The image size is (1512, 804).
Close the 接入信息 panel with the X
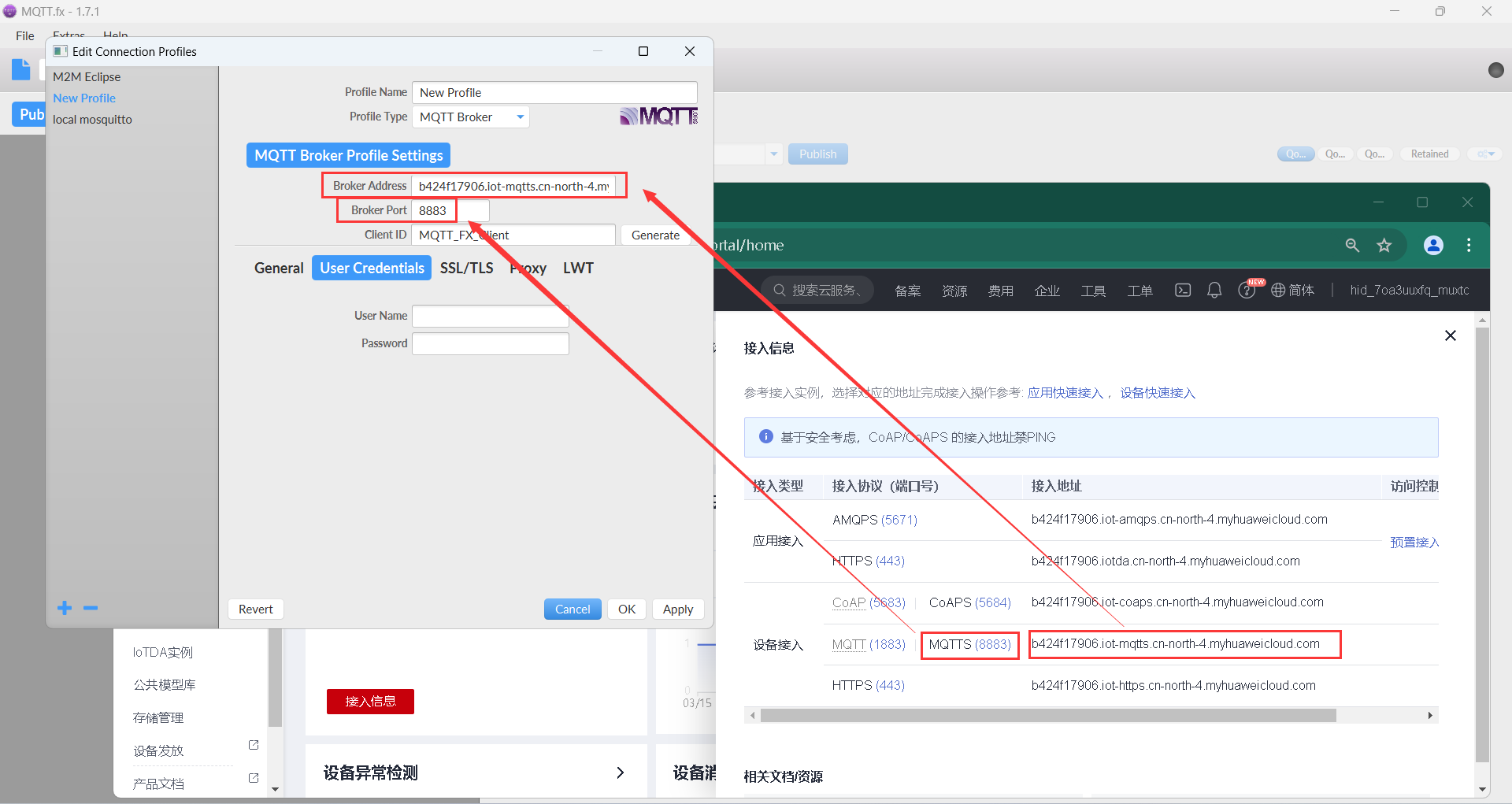point(1451,335)
